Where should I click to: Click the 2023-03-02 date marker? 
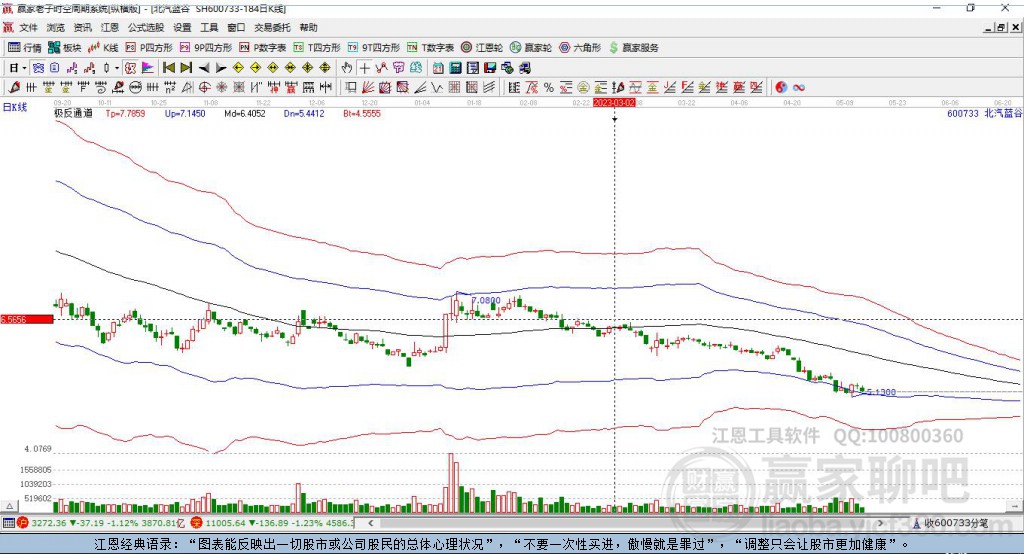click(614, 103)
